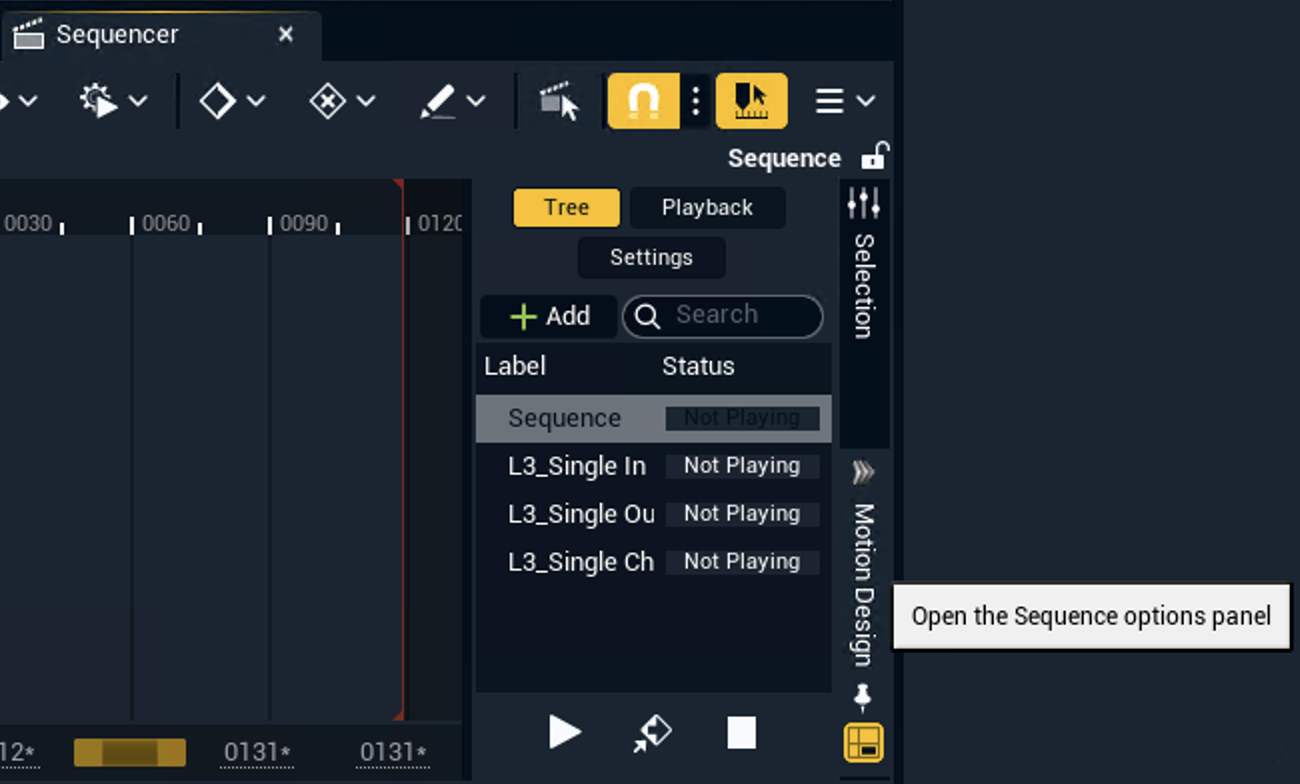The width and height of the screenshot is (1300, 784).
Task: Open the hamburger menu dropdown
Action: coord(843,101)
